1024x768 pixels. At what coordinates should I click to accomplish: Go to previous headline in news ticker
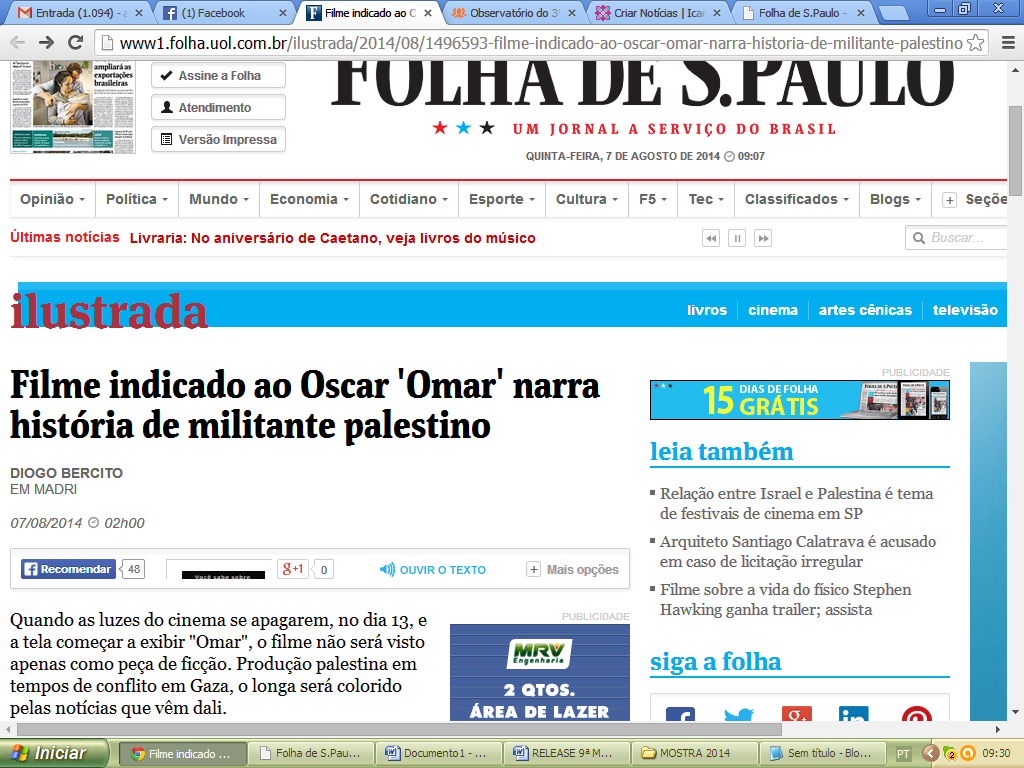(711, 238)
